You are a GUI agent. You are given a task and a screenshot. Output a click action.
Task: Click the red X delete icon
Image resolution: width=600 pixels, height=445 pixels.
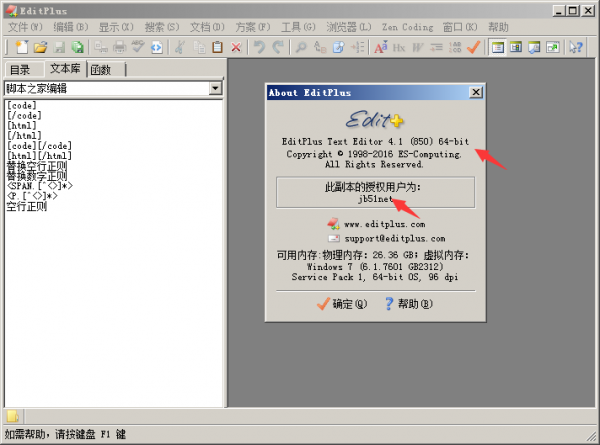(x=236, y=47)
